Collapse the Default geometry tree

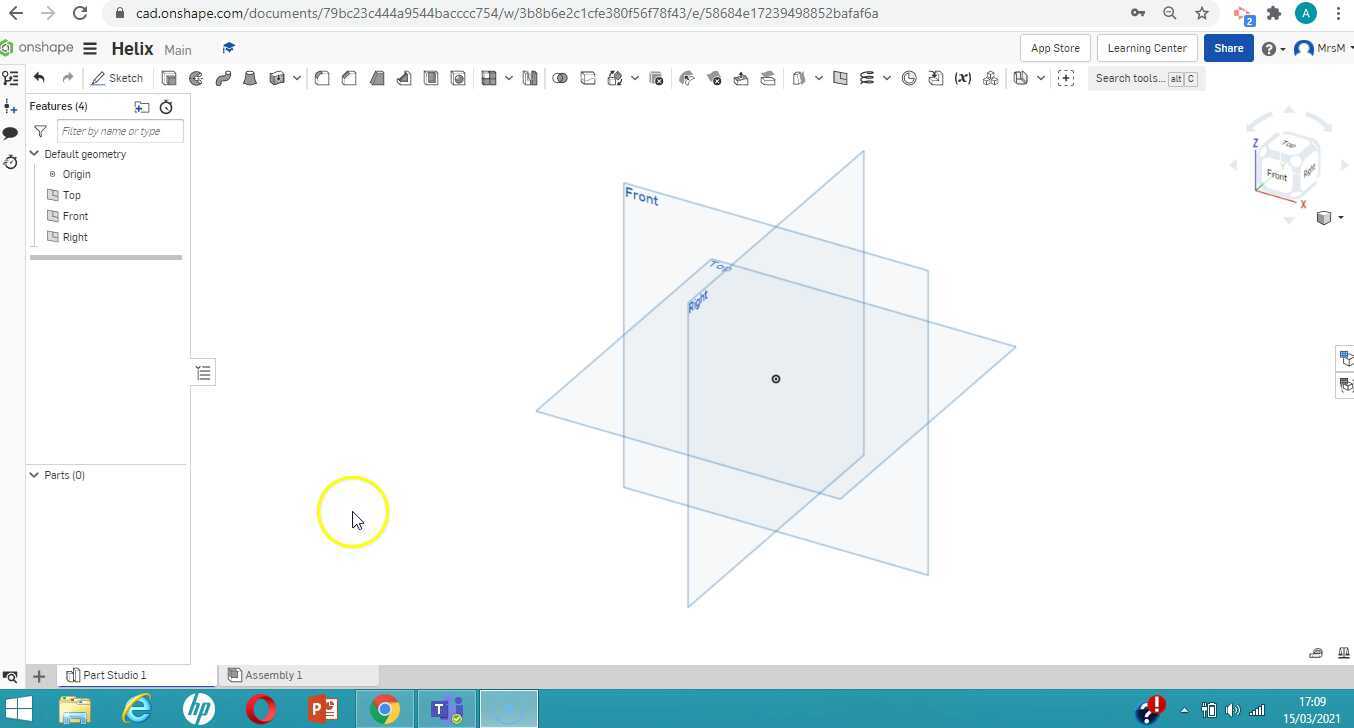point(34,154)
